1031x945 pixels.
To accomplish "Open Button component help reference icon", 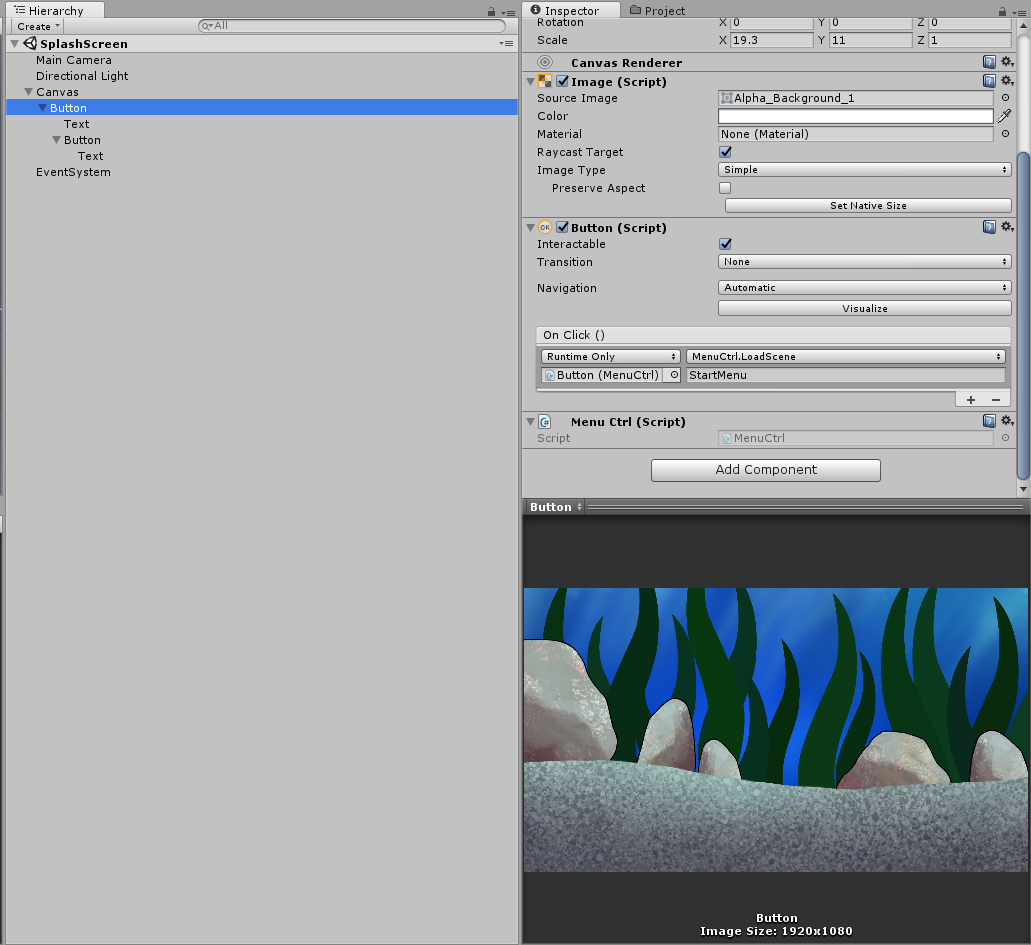I will [989, 227].
